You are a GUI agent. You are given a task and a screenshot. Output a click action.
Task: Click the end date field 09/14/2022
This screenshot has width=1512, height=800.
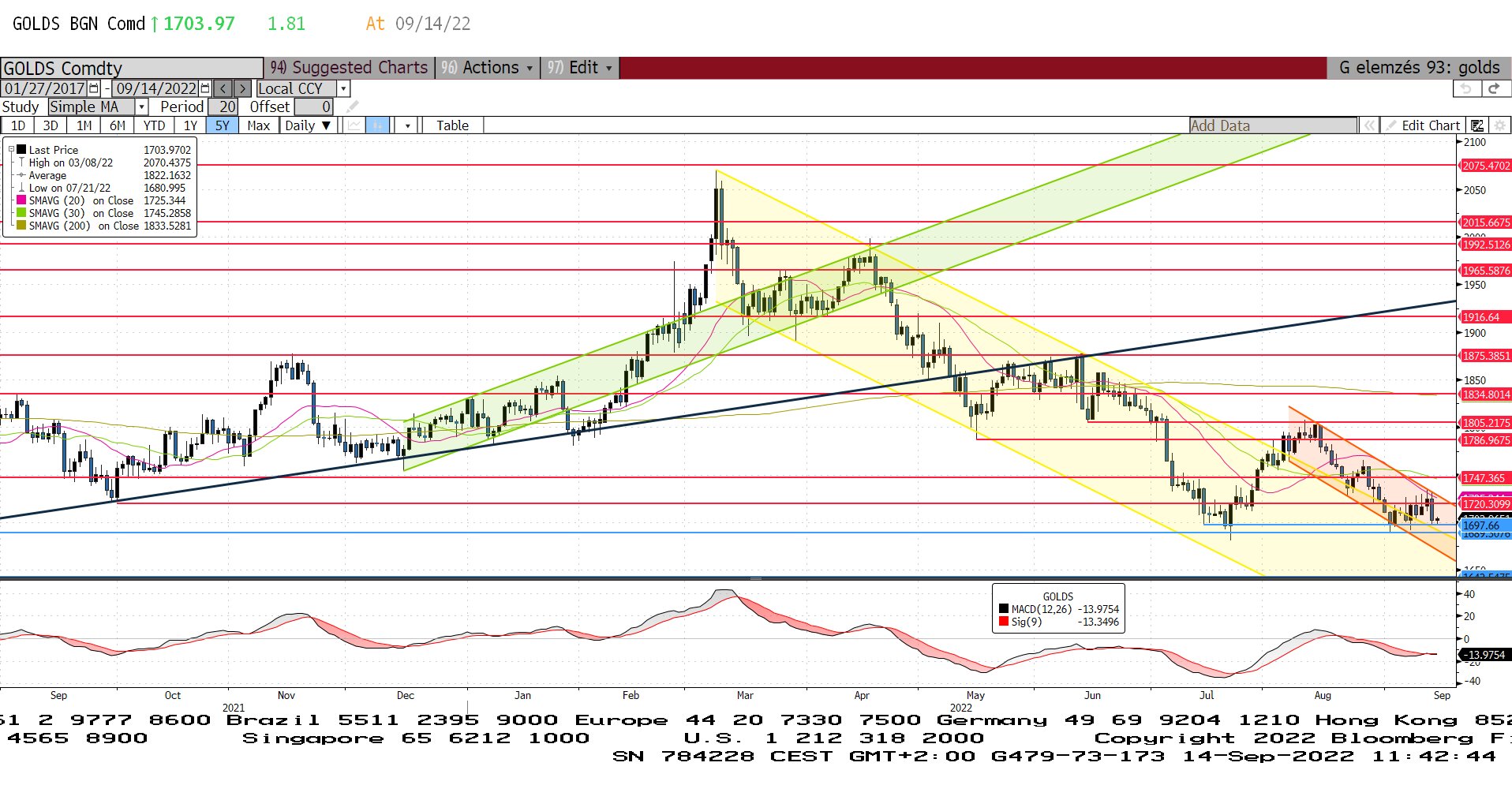[155, 88]
